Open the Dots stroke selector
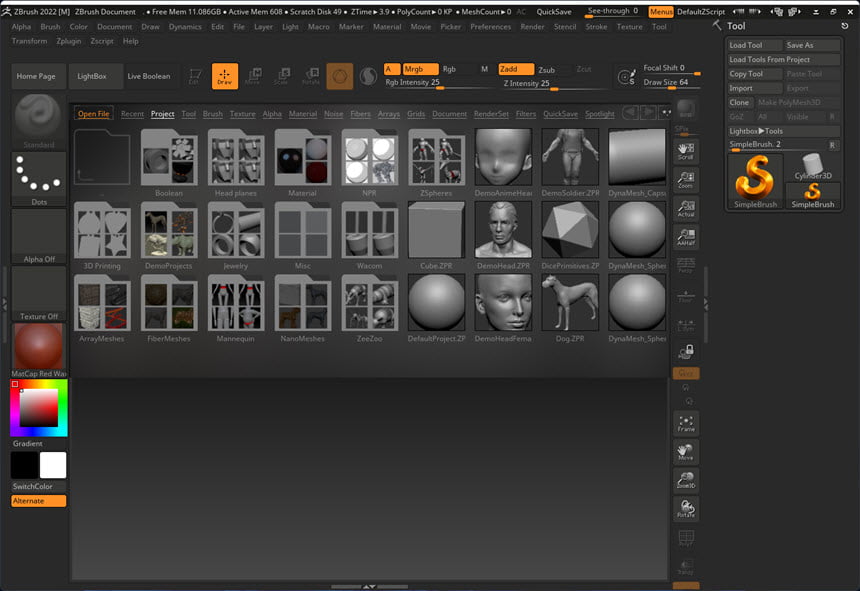This screenshot has height=591, width=860. (38, 179)
